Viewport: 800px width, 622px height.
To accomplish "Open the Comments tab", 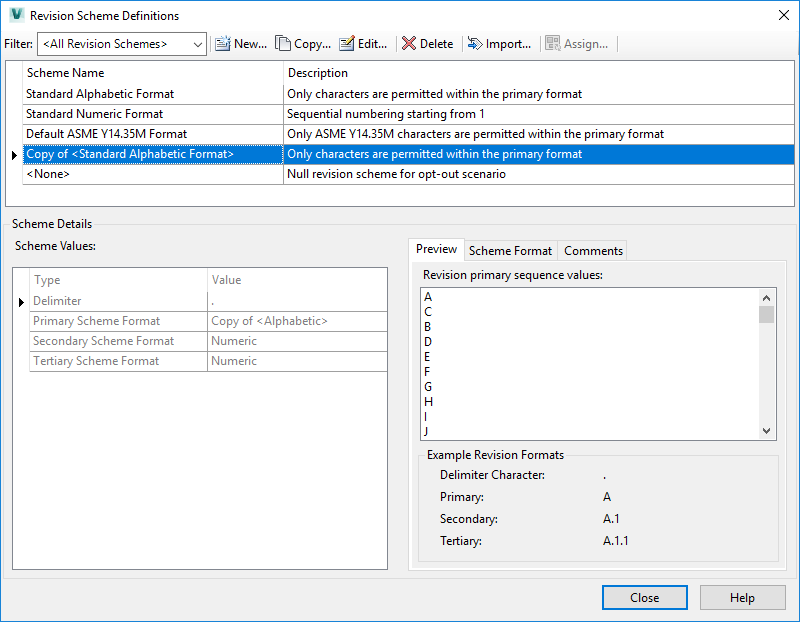I will (x=593, y=251).
